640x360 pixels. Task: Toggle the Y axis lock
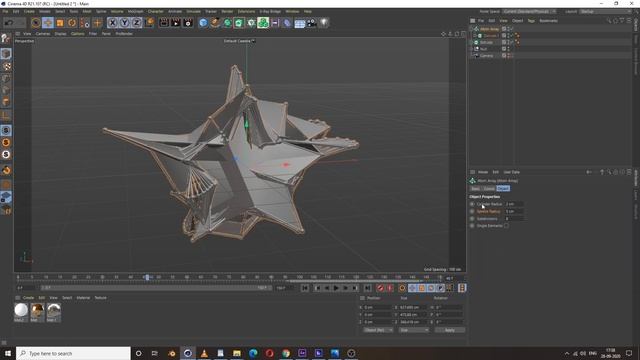point(124,23)
